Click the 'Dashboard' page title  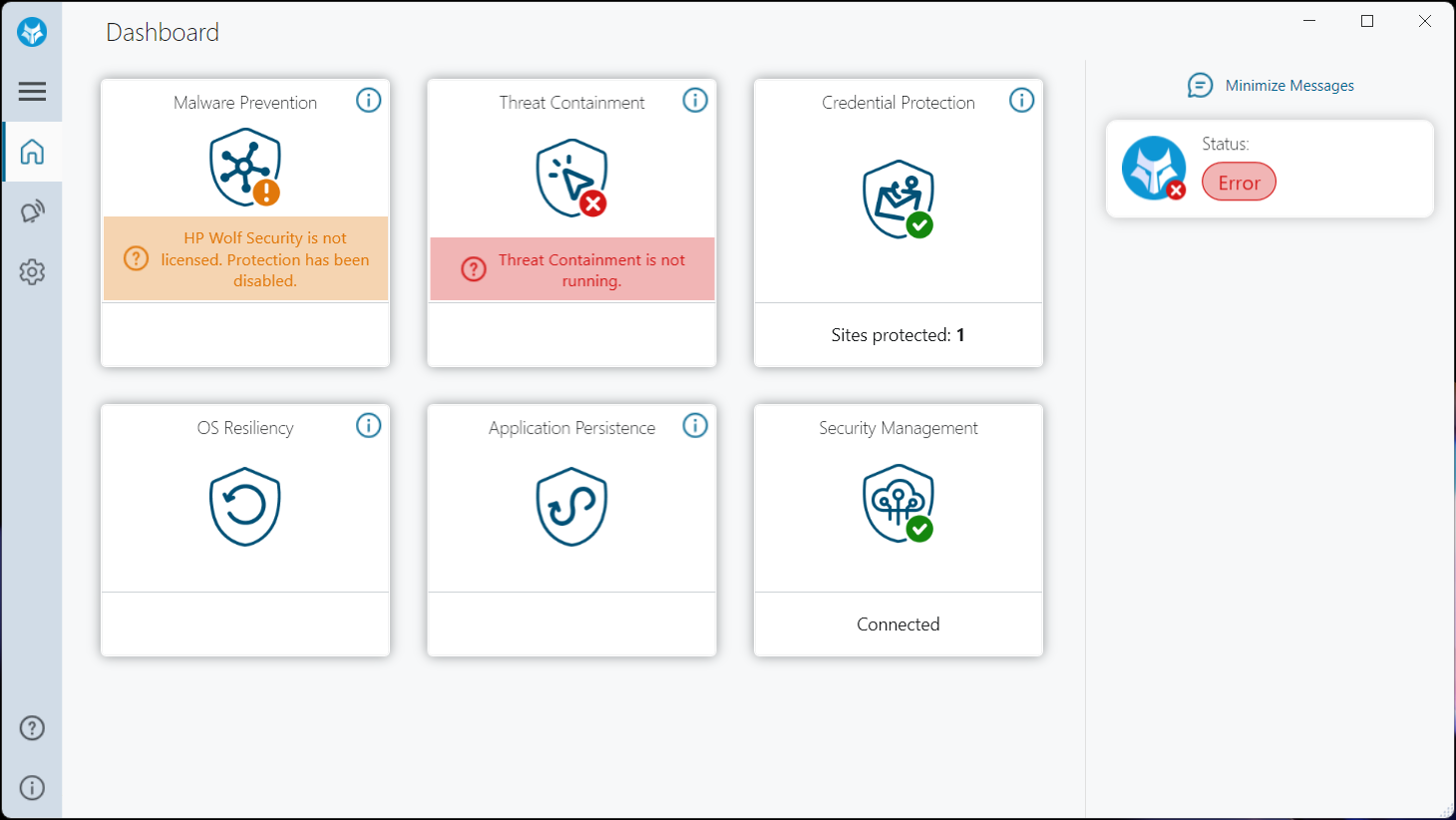[x=163, y=32]
